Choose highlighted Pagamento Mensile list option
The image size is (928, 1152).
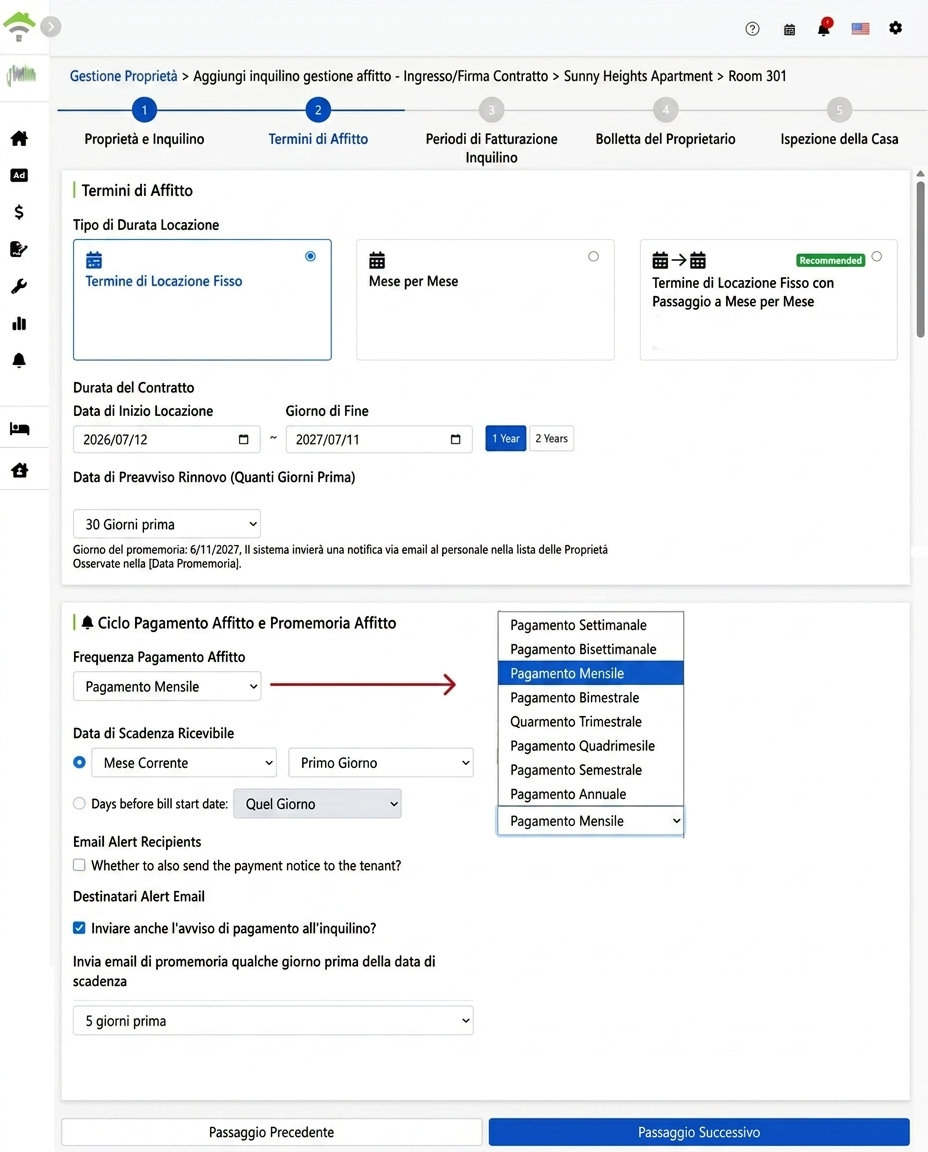(x=591, y=673)
